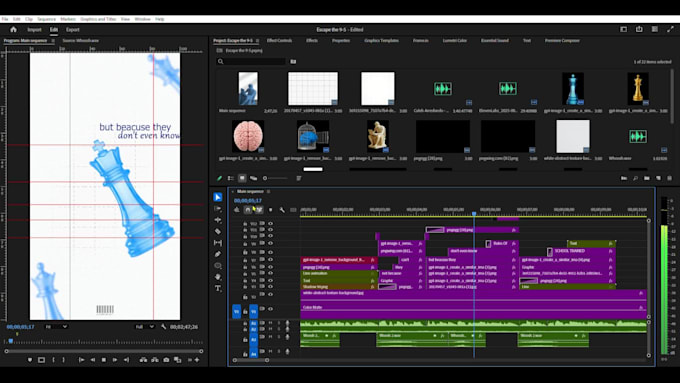
Task: Click the Lift button in Program monitor
Action: [143, 360]
